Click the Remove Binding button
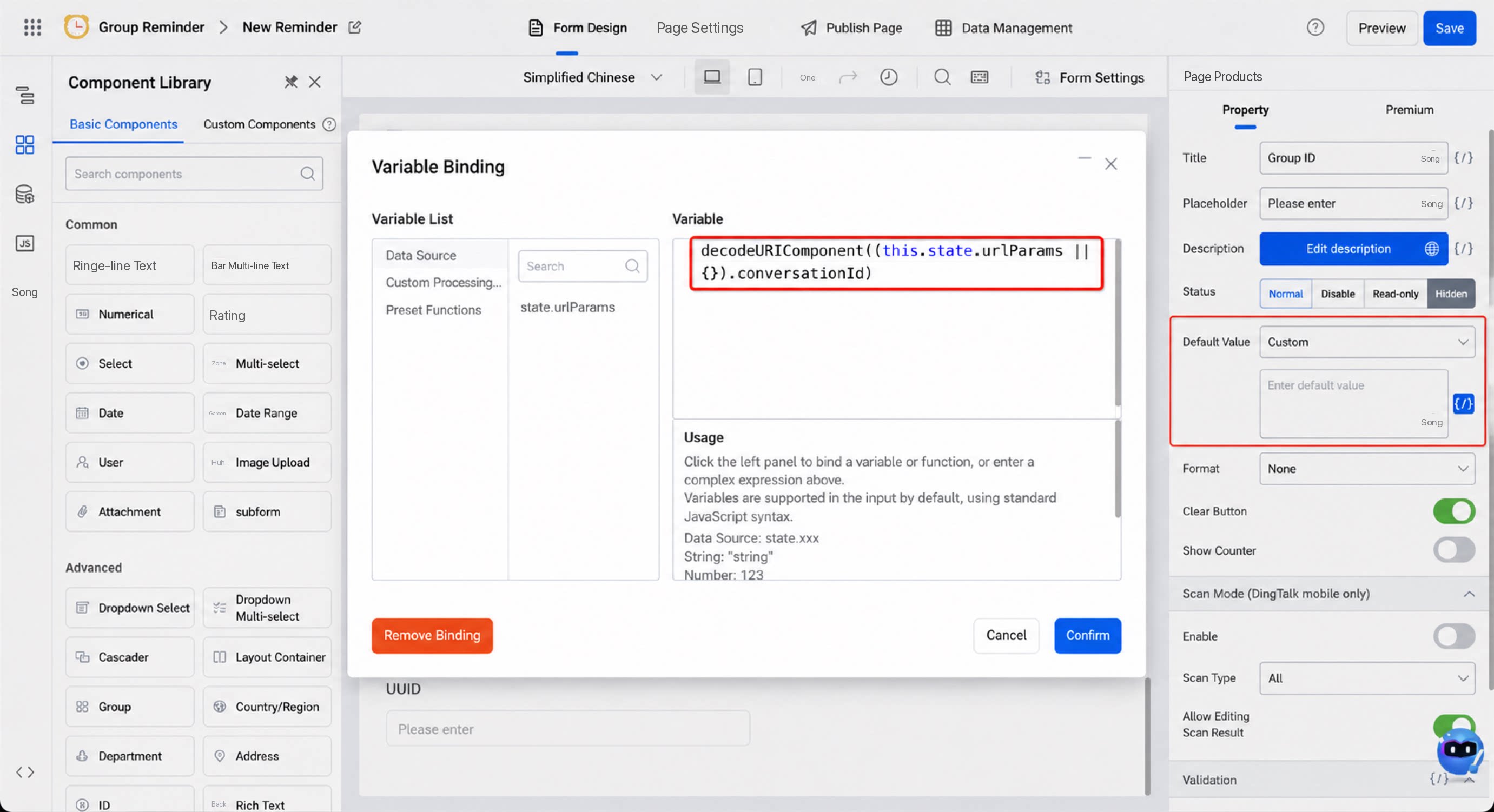Screen dimensions: 1494x812 (432, 635)
